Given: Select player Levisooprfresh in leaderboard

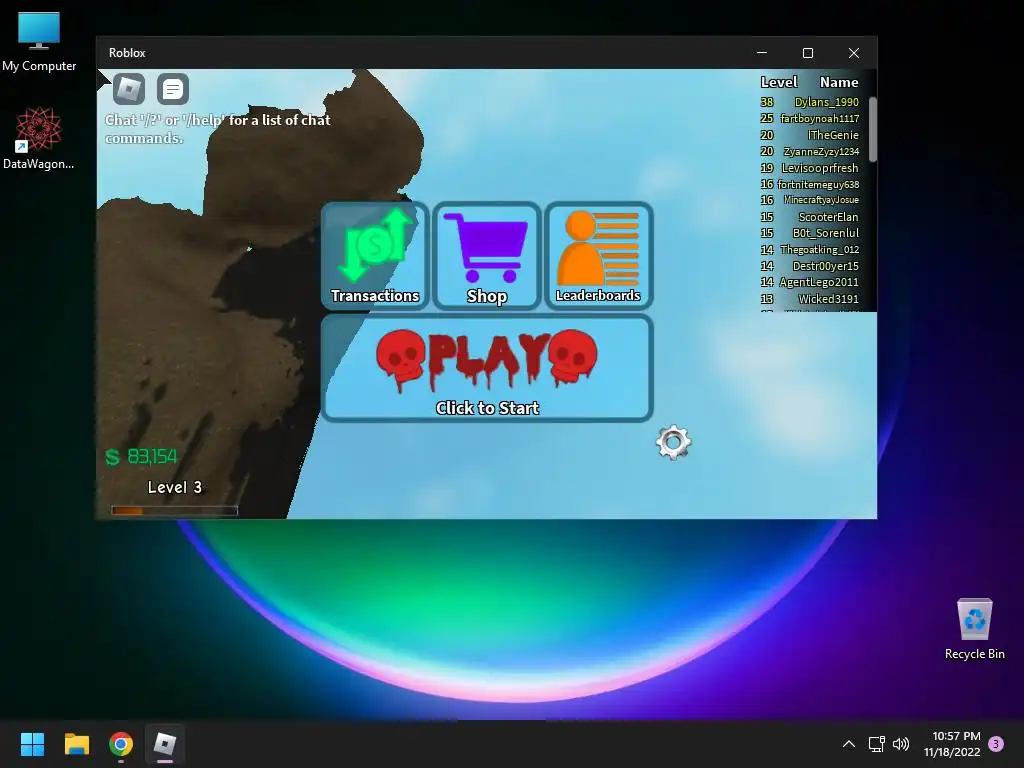Looking at the screenshot, I should (x=820, y=168).
